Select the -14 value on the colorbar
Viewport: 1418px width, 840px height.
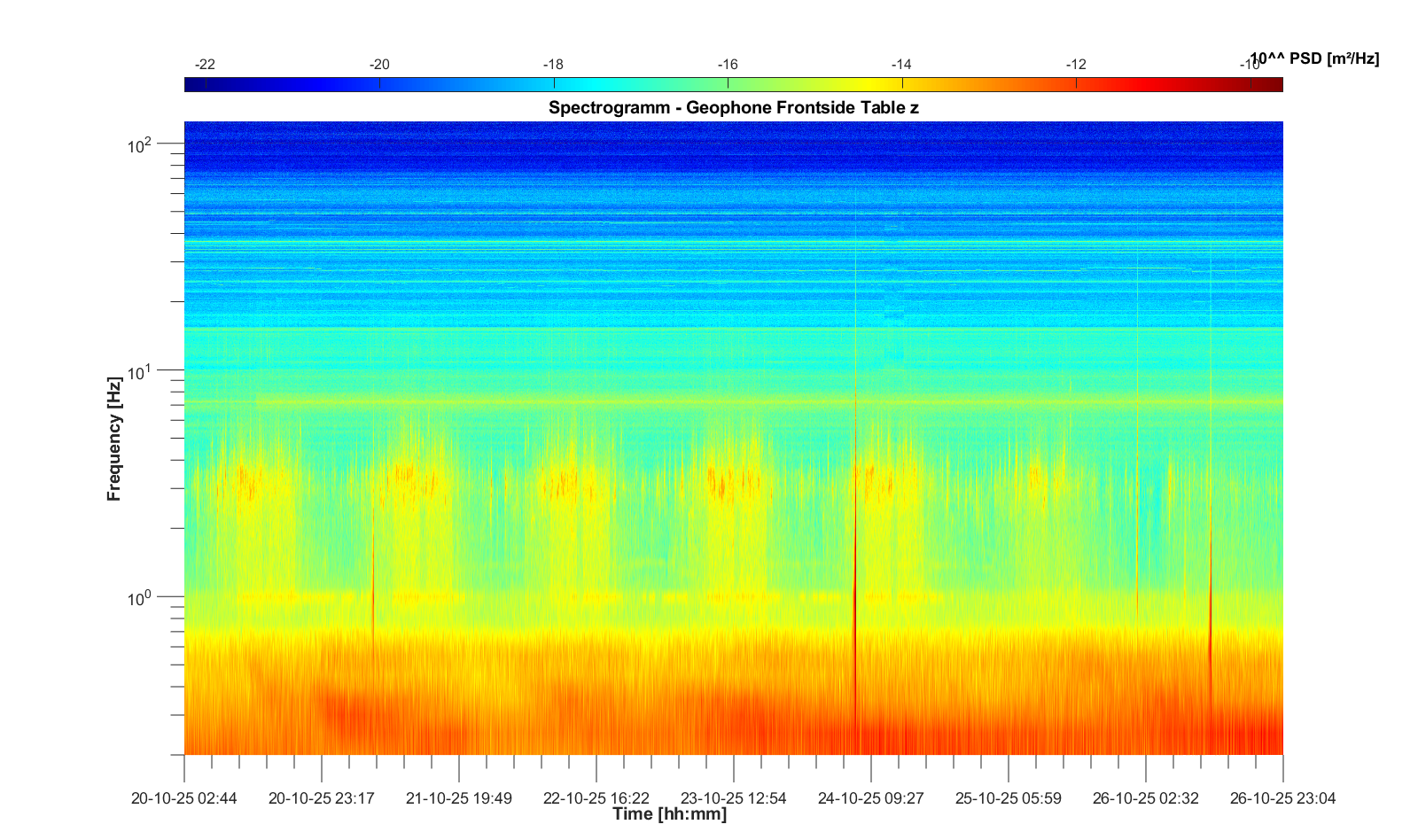pos(901,65)
